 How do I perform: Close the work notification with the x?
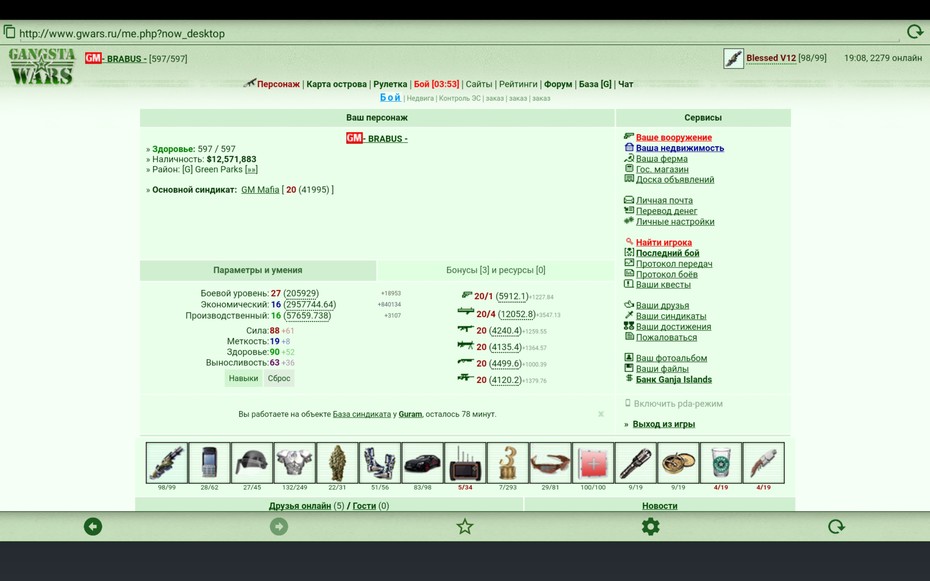[x=601, y=414]
